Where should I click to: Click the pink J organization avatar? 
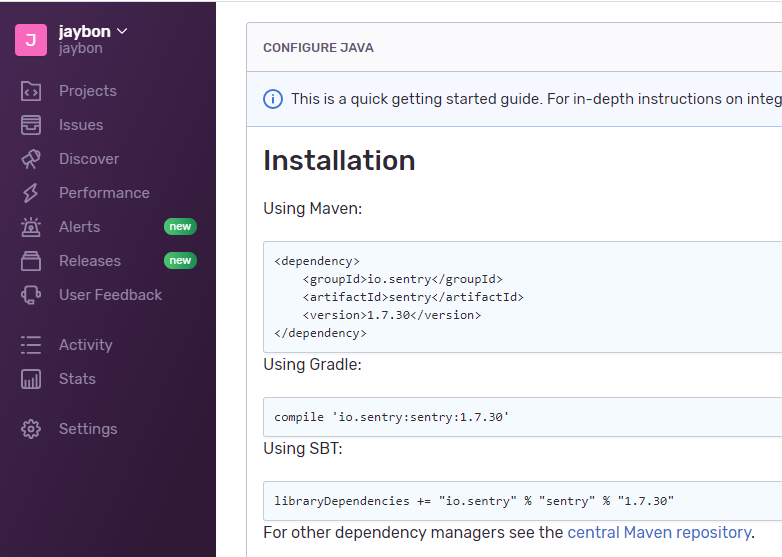(31, 40)
